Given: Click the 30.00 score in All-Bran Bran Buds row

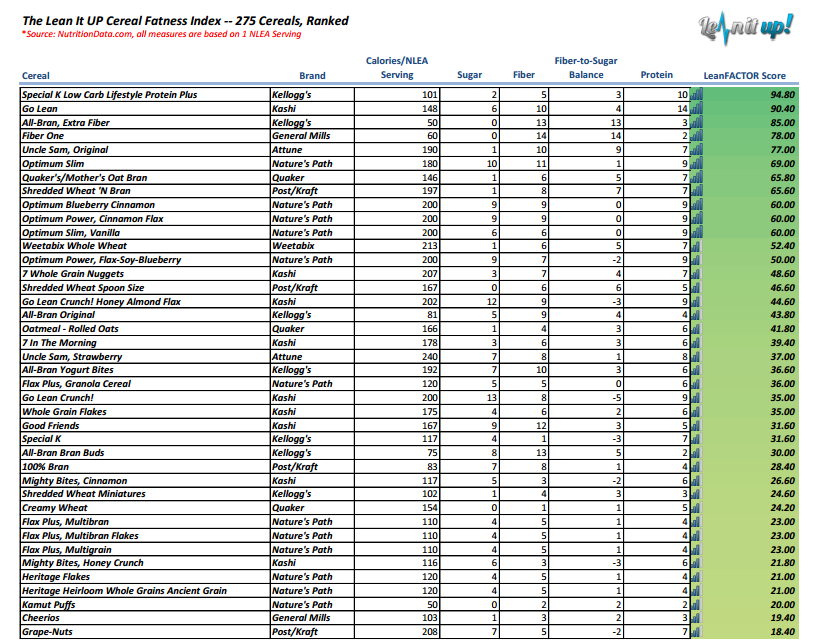Looking at the screenshot, I should [783, 453].
